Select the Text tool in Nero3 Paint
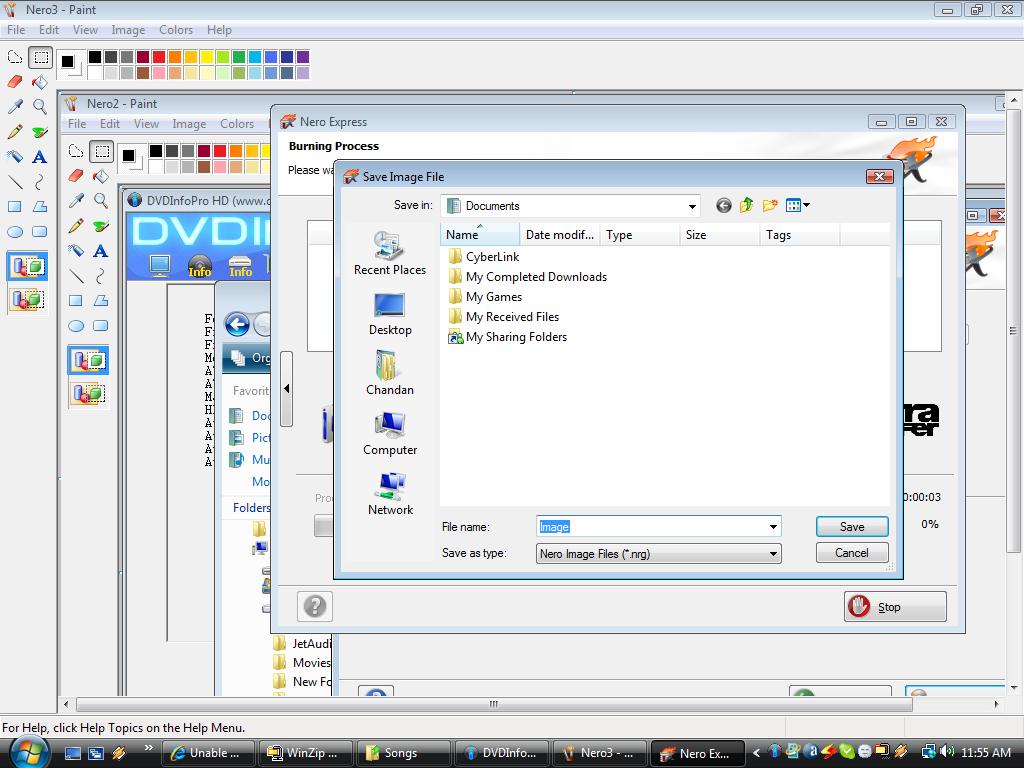Viewport: 1024px width, 768px height. click(40, 157)
